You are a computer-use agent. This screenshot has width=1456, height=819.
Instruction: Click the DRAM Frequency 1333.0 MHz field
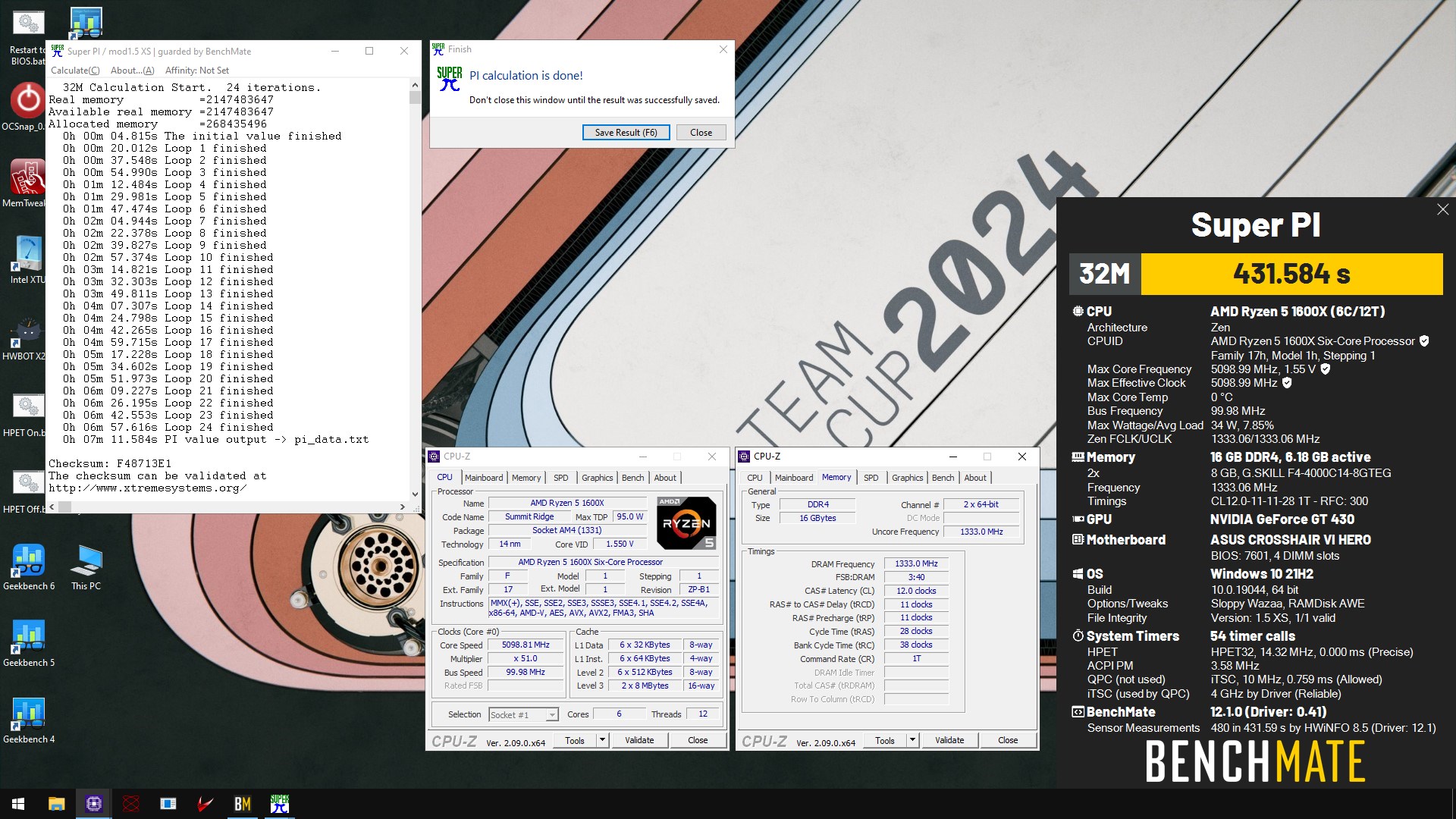click(x=916, y=563)
